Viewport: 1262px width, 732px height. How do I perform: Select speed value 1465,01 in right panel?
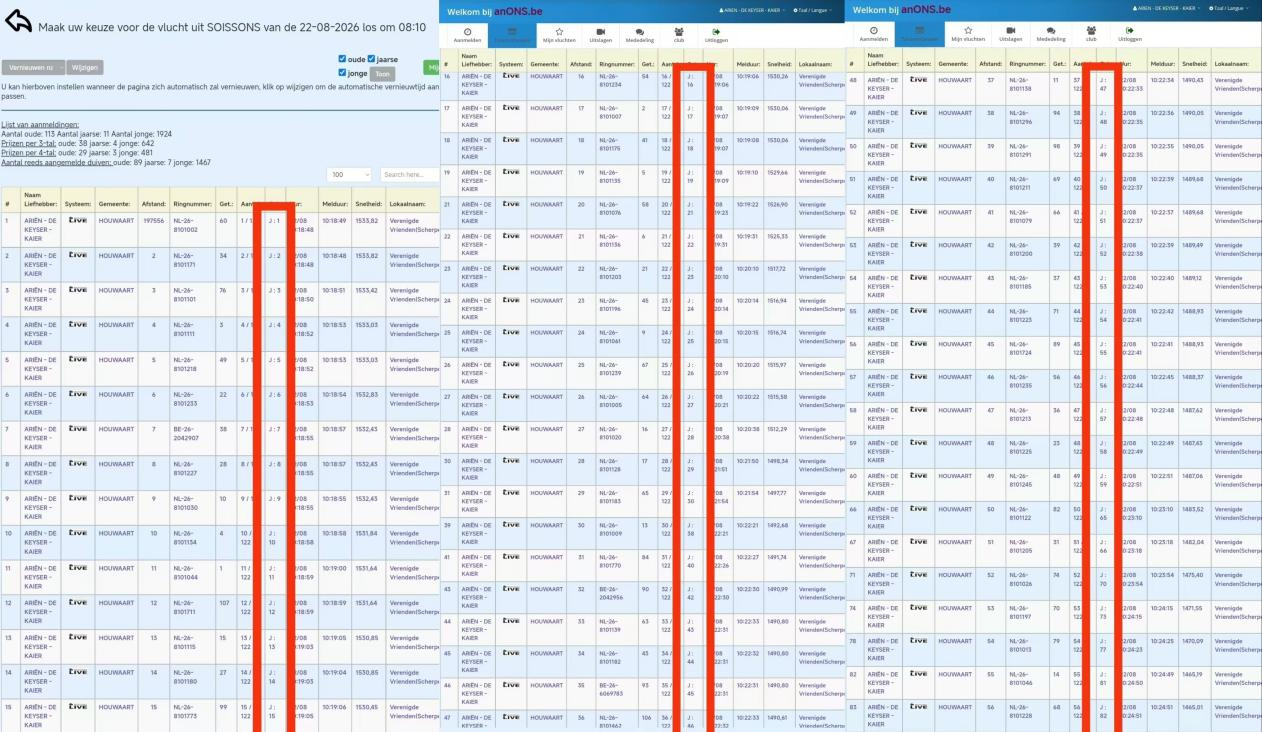pyautogui.click(x=1193, y=707)
